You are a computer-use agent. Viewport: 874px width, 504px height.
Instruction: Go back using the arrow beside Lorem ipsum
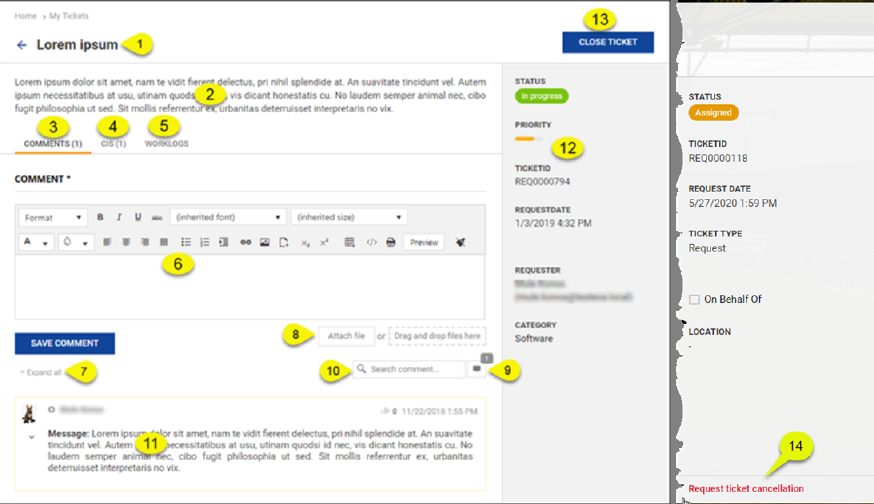click(x=22, y=45)
